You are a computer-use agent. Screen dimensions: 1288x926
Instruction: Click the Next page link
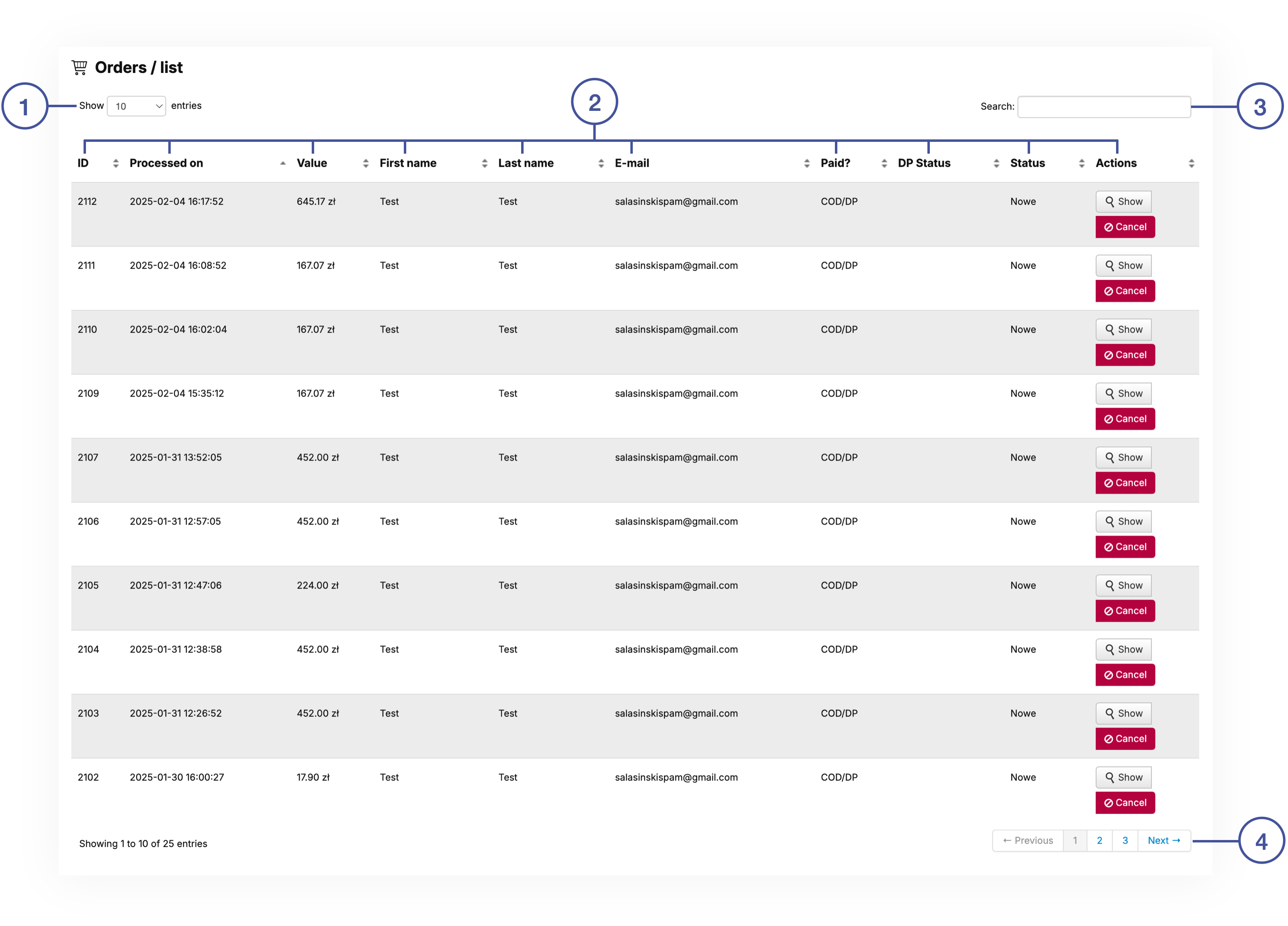(x=1163, y=840)
